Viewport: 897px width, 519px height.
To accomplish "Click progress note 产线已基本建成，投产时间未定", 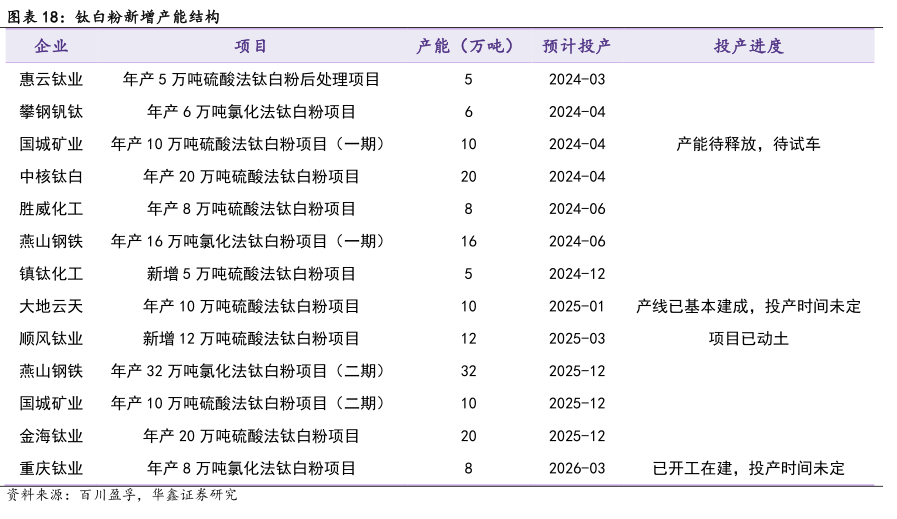I will click(x=748, y=306).
